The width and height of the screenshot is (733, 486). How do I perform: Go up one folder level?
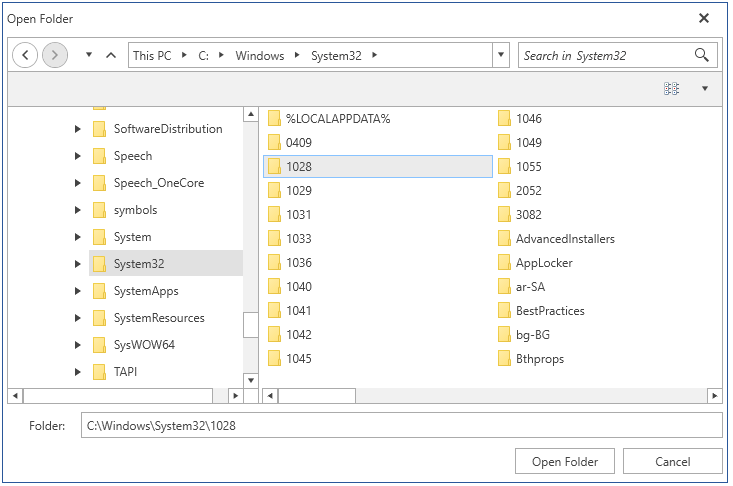pos(111,55)
